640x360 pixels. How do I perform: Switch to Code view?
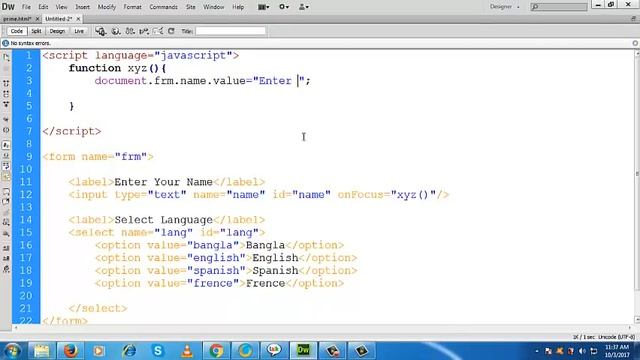point(17,31)
